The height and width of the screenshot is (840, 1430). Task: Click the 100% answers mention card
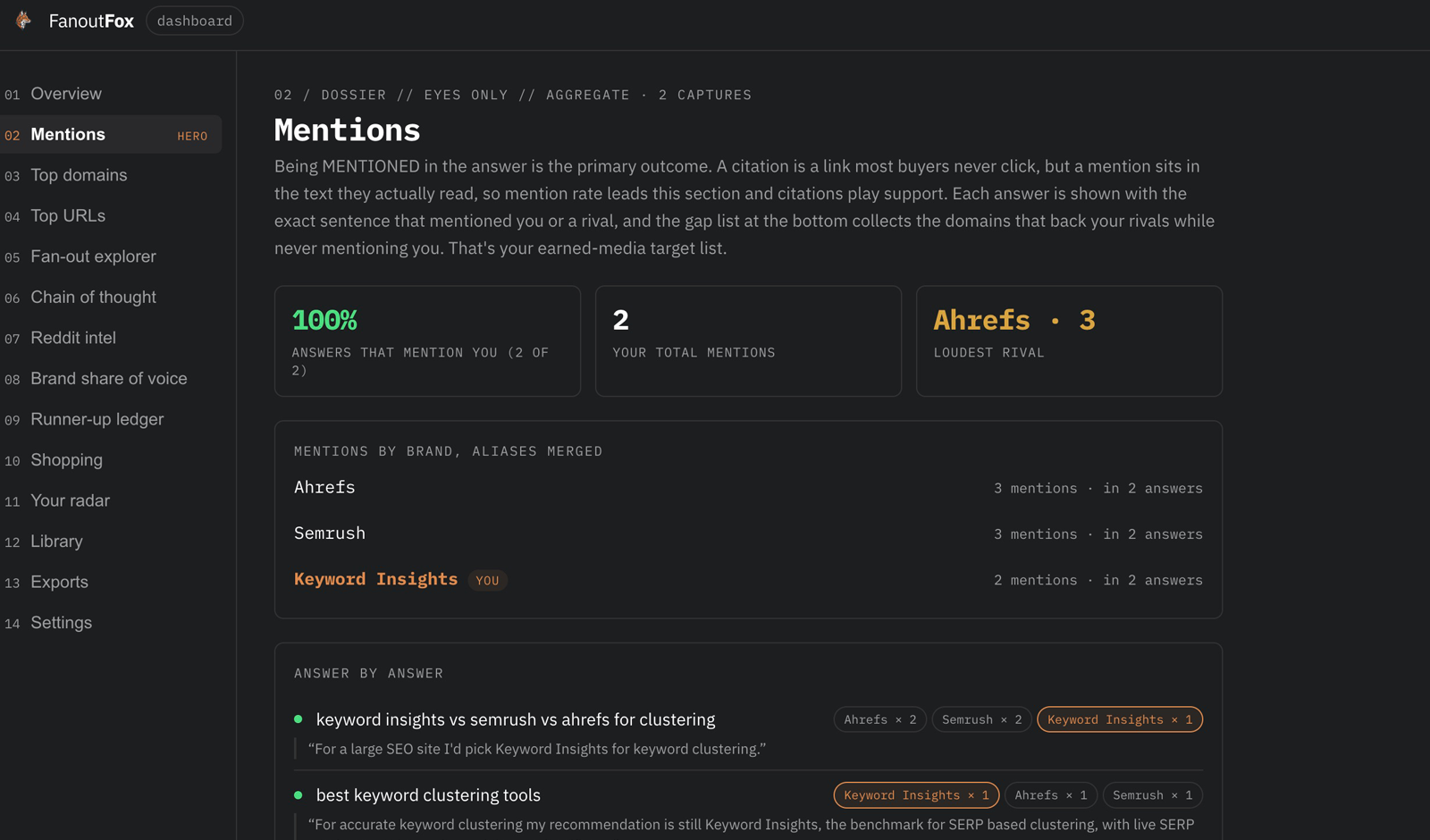[427, 341]
